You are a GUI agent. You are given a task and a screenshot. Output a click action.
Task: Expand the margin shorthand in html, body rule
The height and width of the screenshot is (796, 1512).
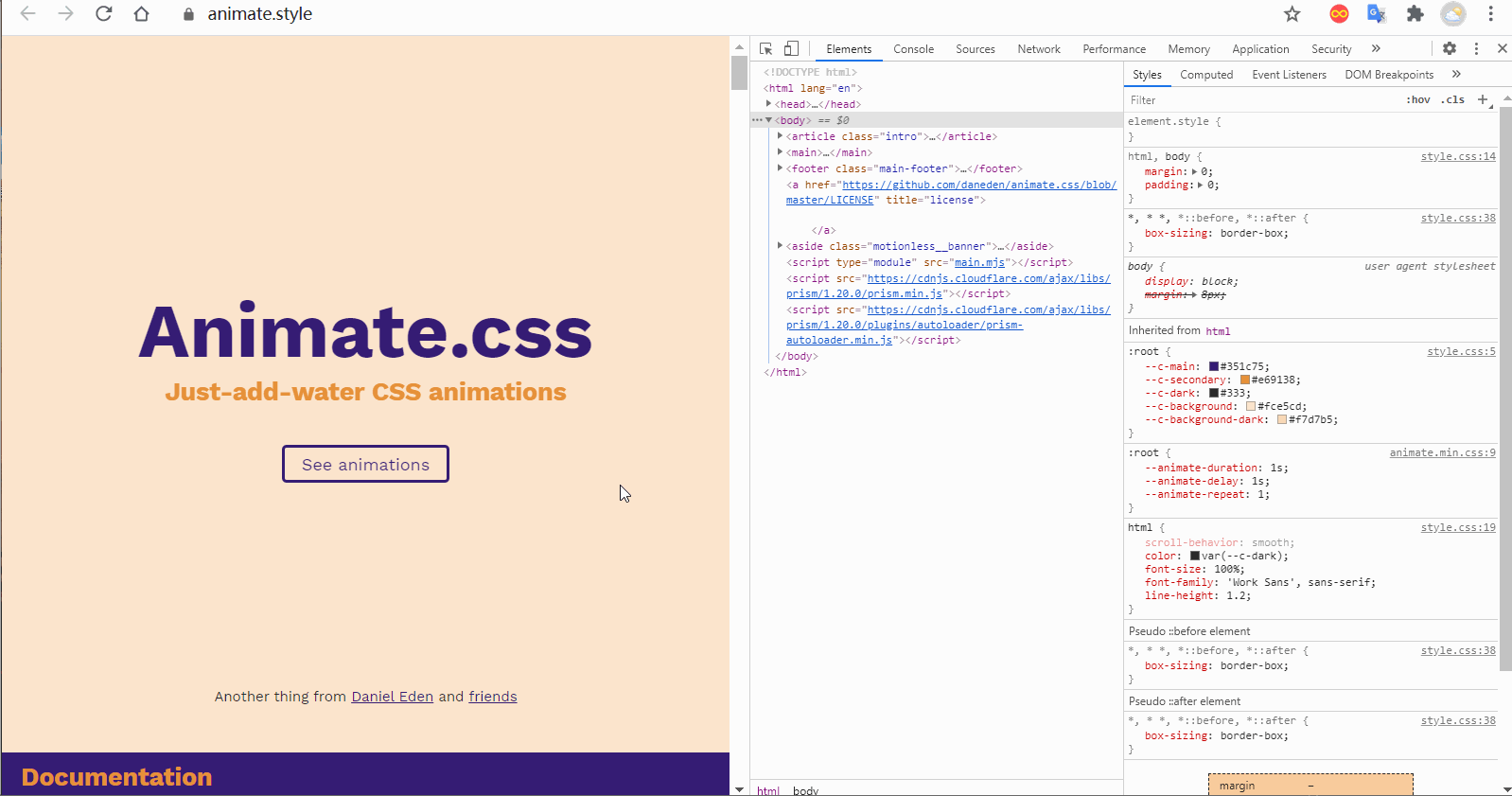click(1194, 171)
